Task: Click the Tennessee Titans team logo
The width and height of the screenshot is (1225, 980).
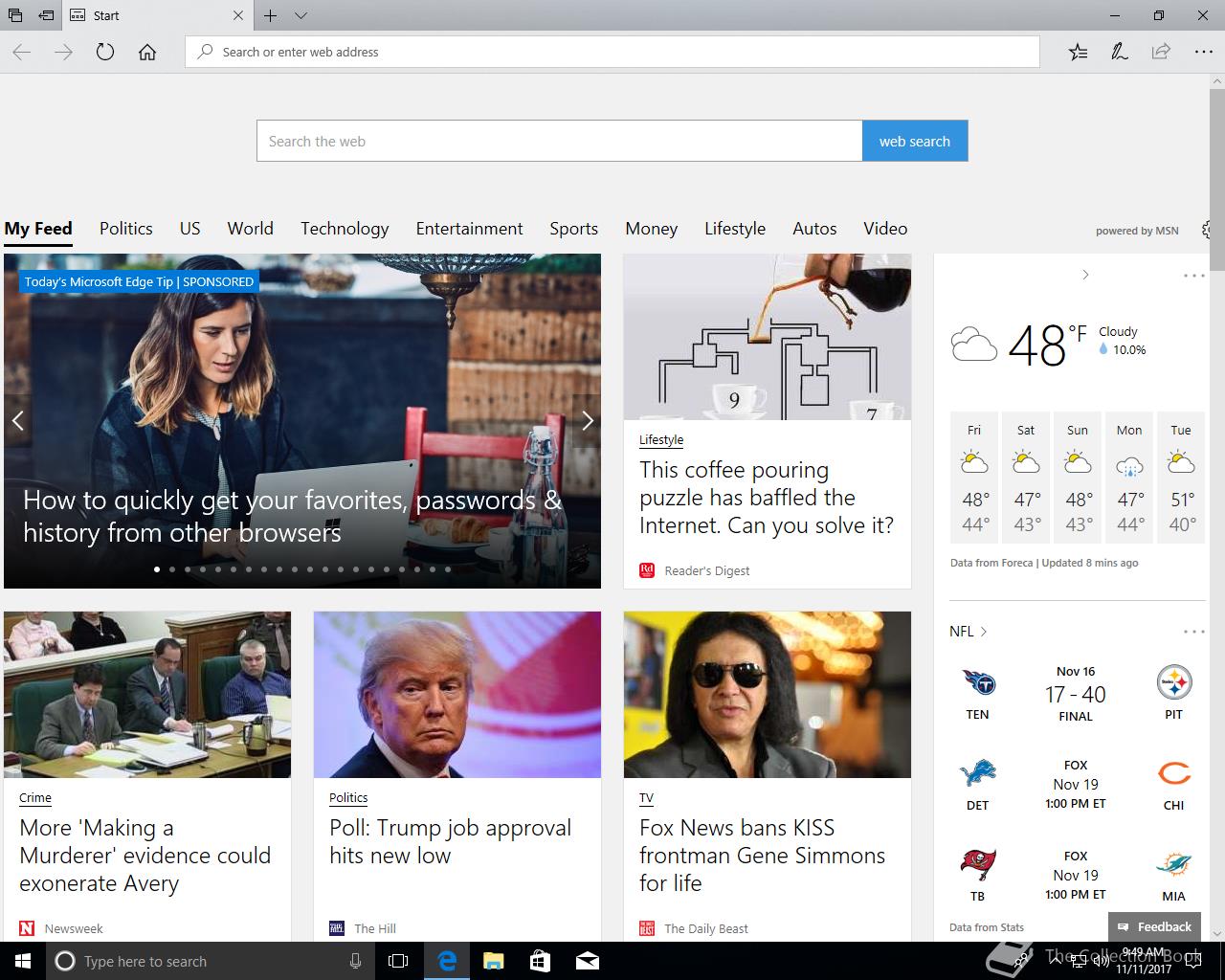Action: (x=978, y=683)
